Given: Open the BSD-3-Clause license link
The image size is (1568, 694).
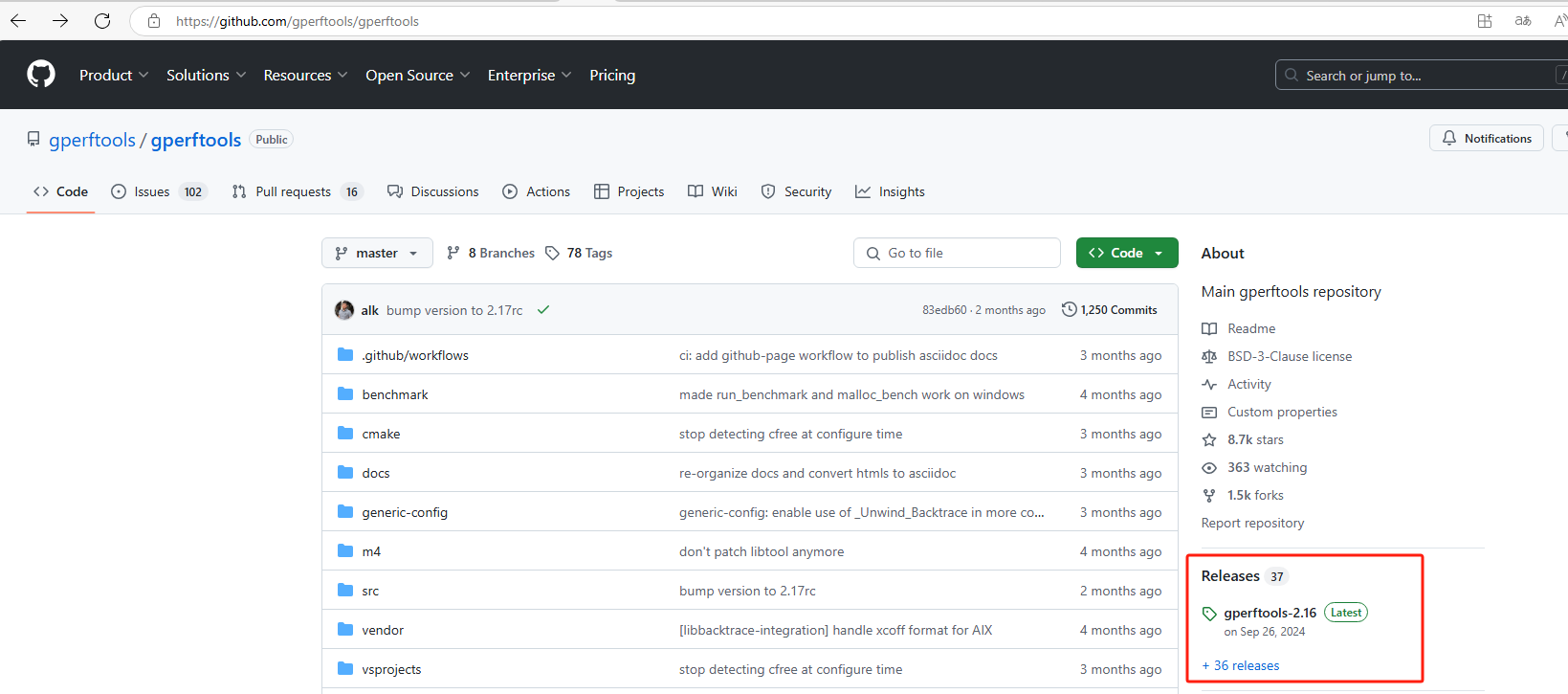Looking at the screenshot, I should pyautogui.click(x=1290, y=356).
